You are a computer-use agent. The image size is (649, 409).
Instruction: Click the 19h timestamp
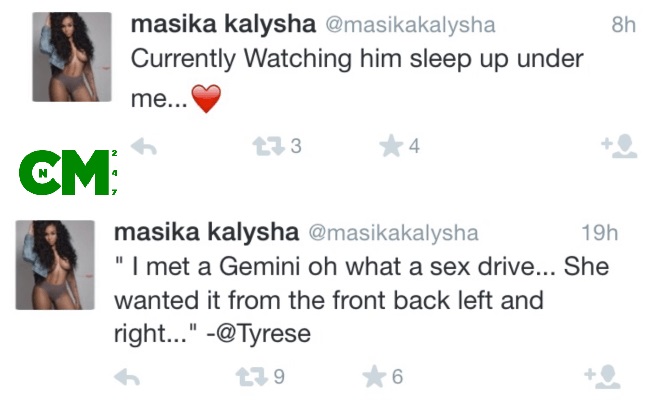598,234
